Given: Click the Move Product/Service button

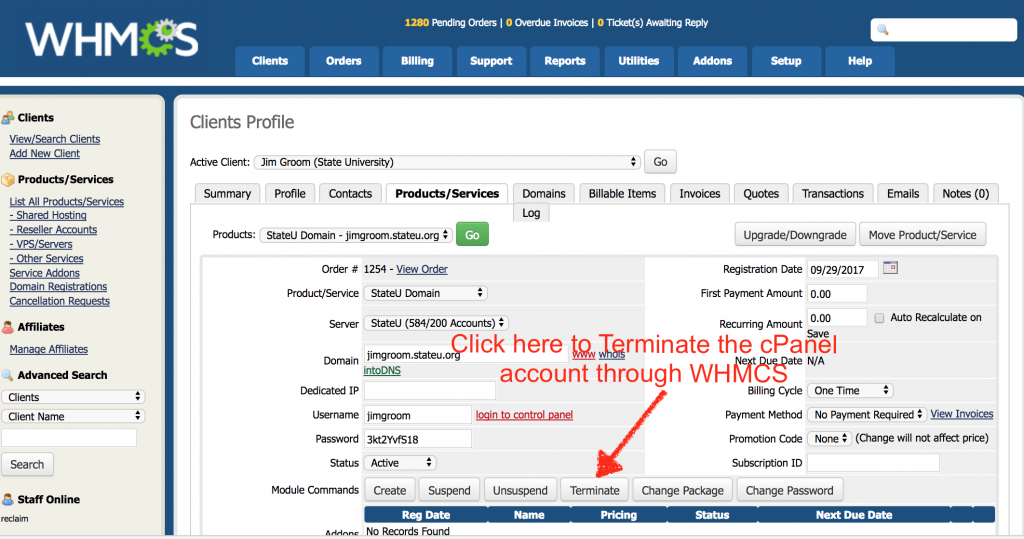Looking at the screenshot, I should (922, 235).
